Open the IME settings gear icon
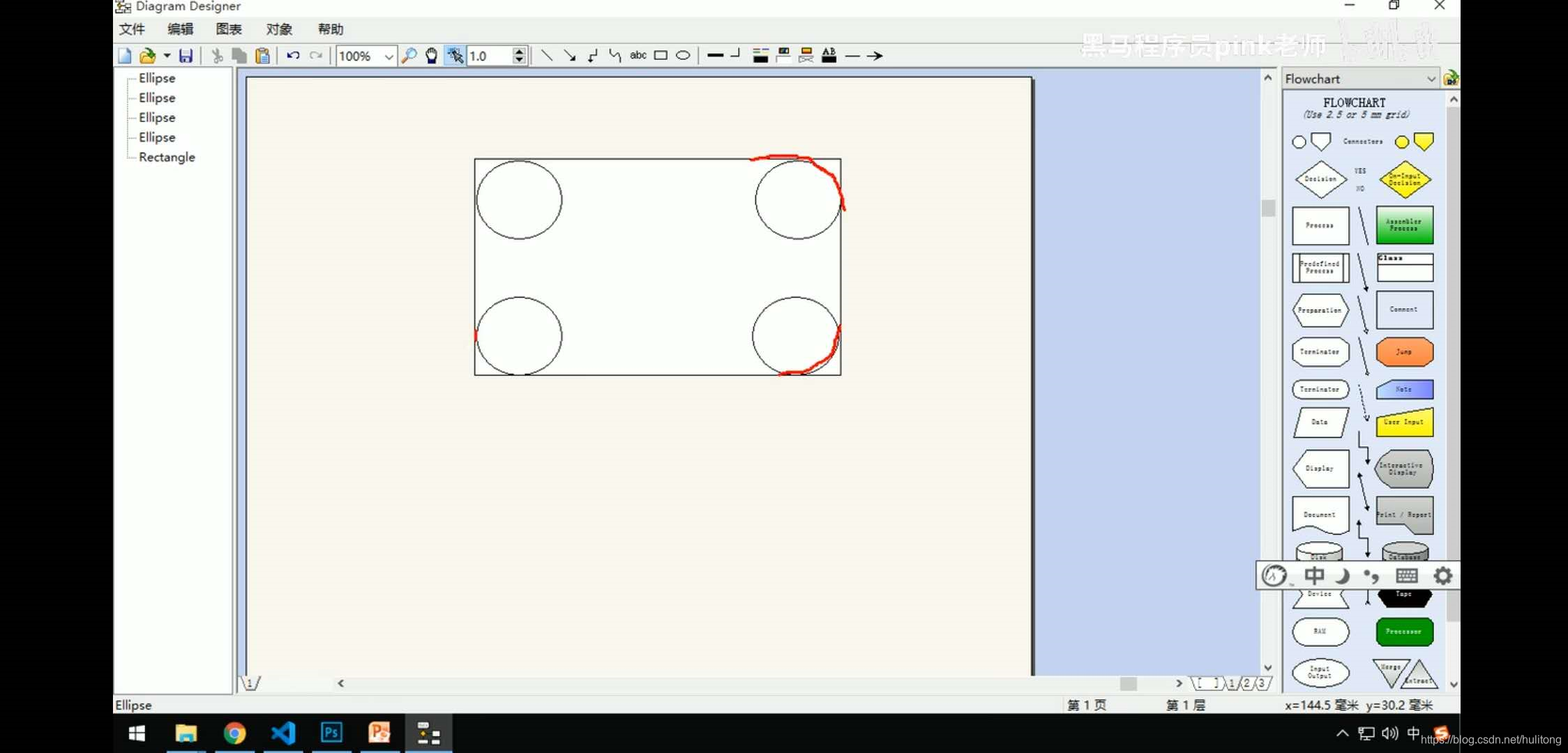The height and width of the screenshot is (753, 1568). 1442,576
